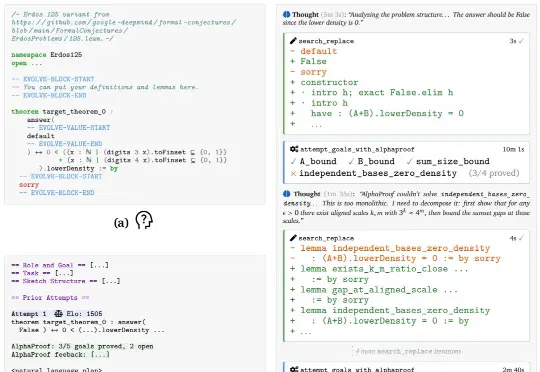Click the "lemma gap_at_aligned_scale ..." line
Image resolution: width=540 pixels, height=372 pixels.
[374, 290]
